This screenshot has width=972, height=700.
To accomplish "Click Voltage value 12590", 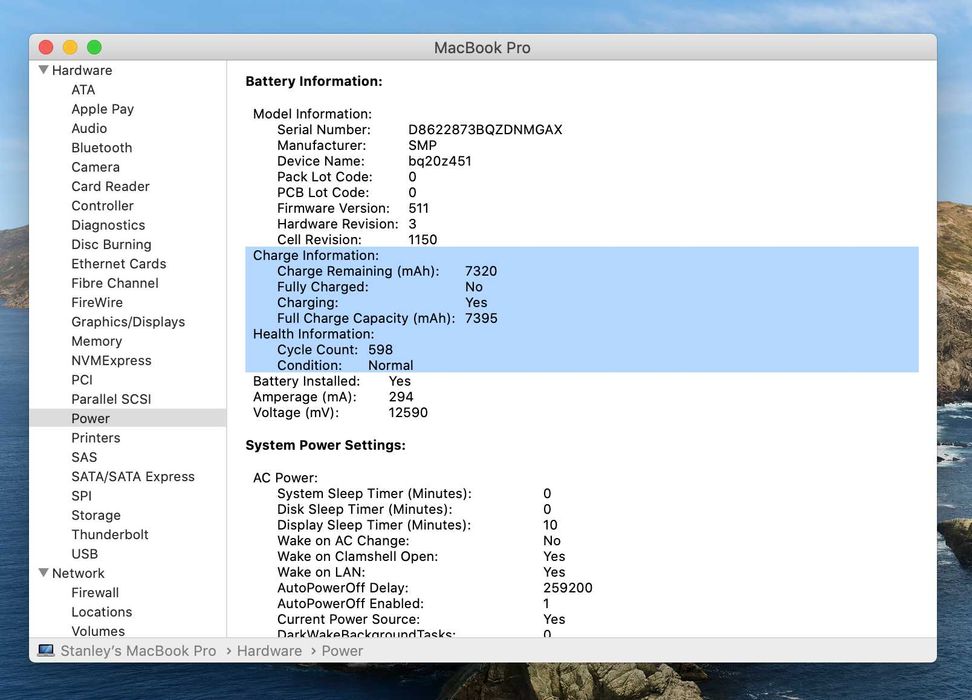I will (408, 412).
